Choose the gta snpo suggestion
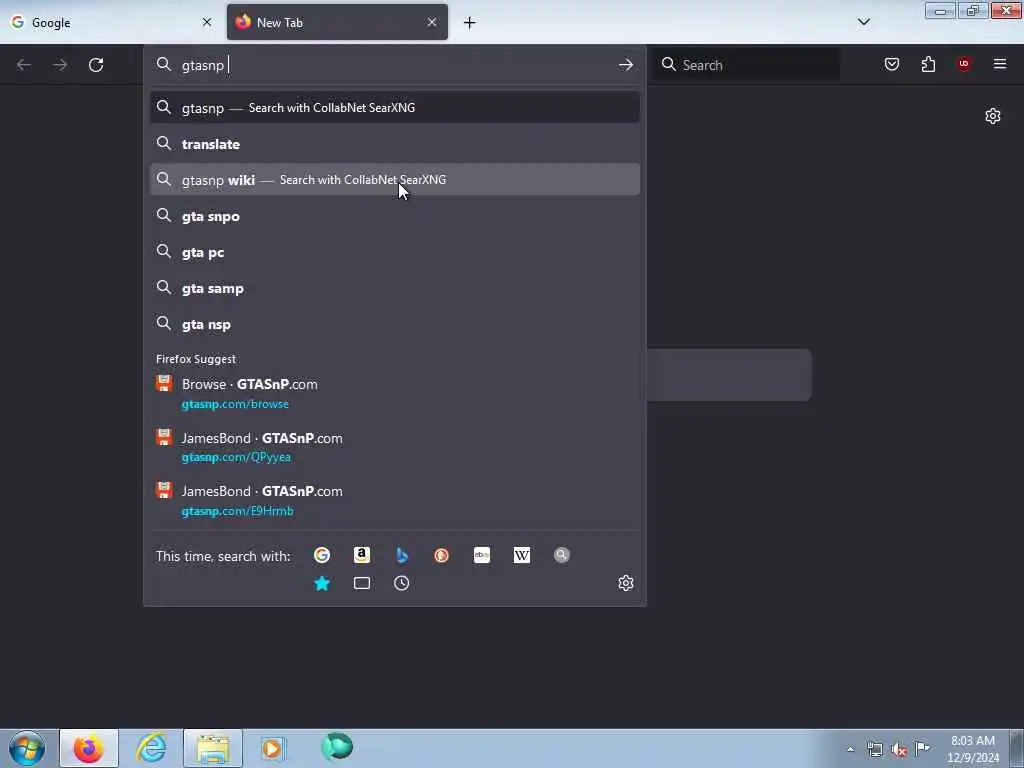Screen dimensions: 1024x768 pos(394,216)
